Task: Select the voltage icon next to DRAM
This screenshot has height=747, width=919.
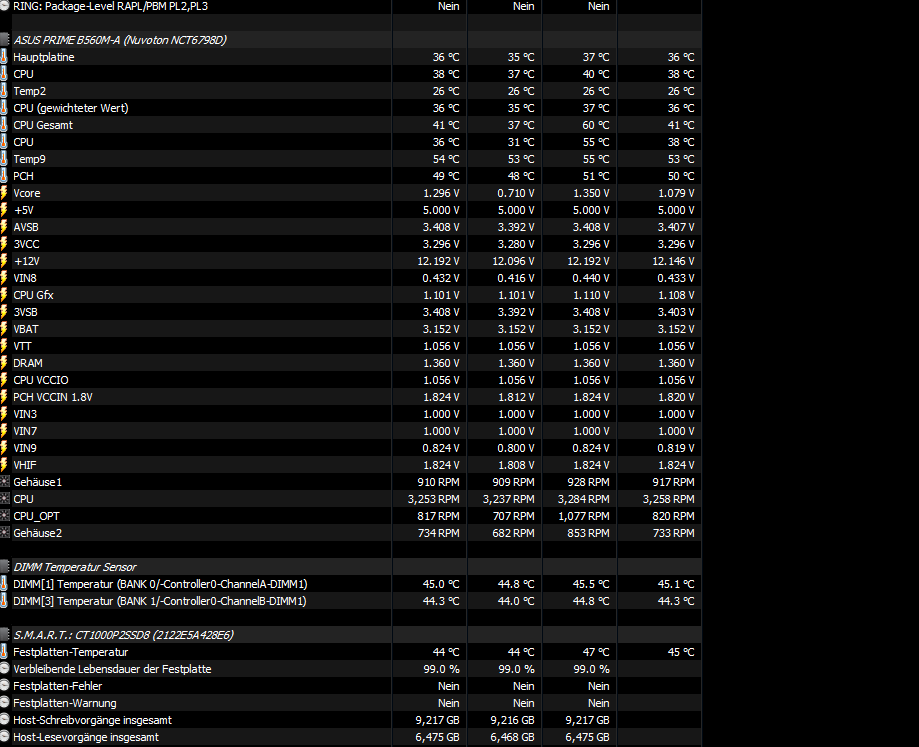Action: point(4,363)
